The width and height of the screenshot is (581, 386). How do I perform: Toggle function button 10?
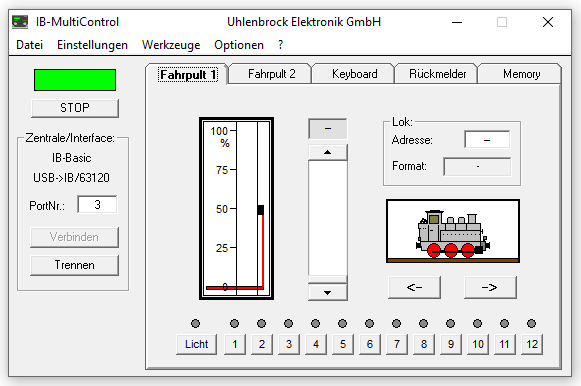coord(478,344)
